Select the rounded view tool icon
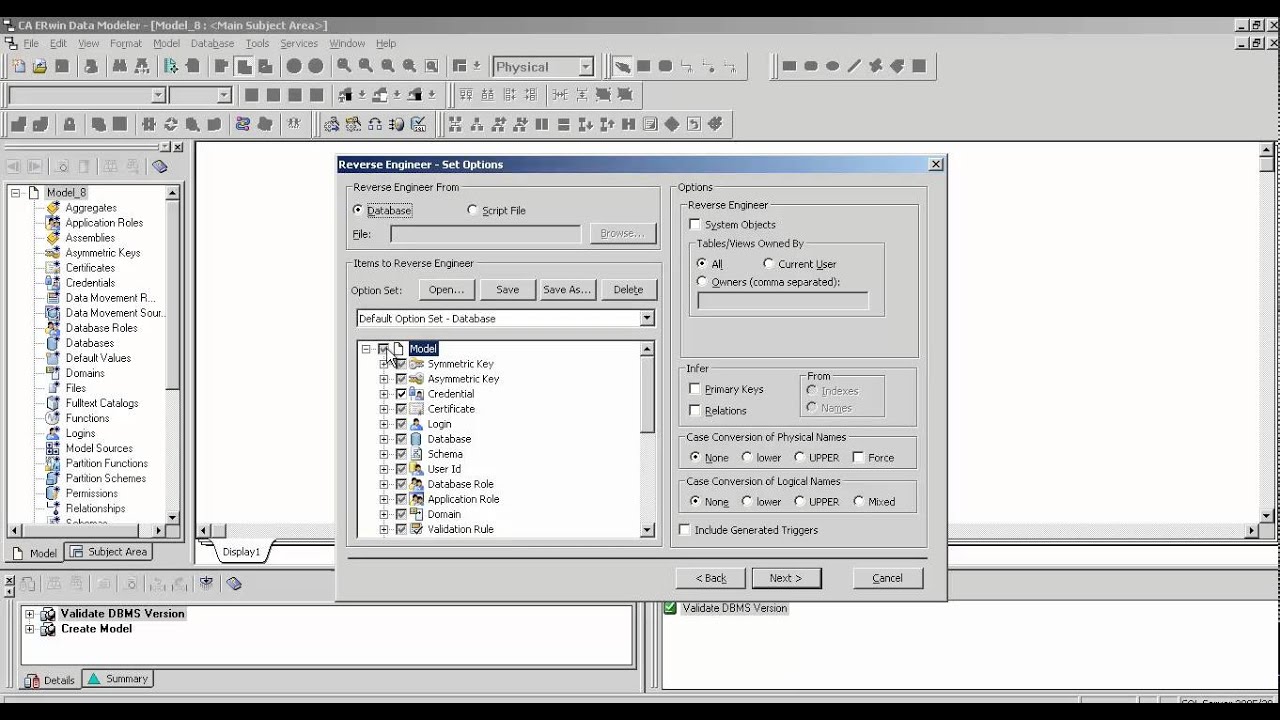Viewport: 1280px width, 720px height. (x=666, y=66)
